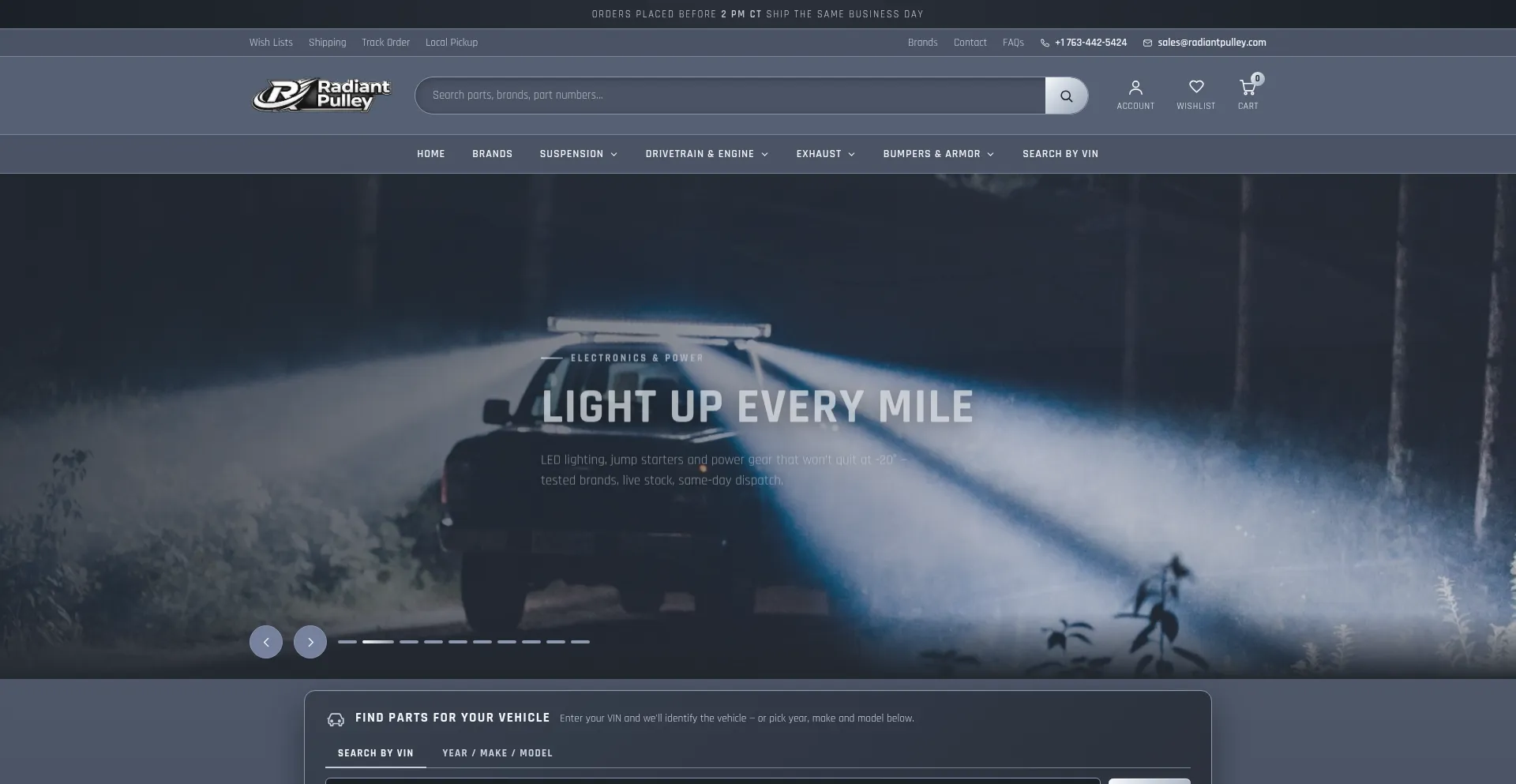Focus the parts search input field

730,96
